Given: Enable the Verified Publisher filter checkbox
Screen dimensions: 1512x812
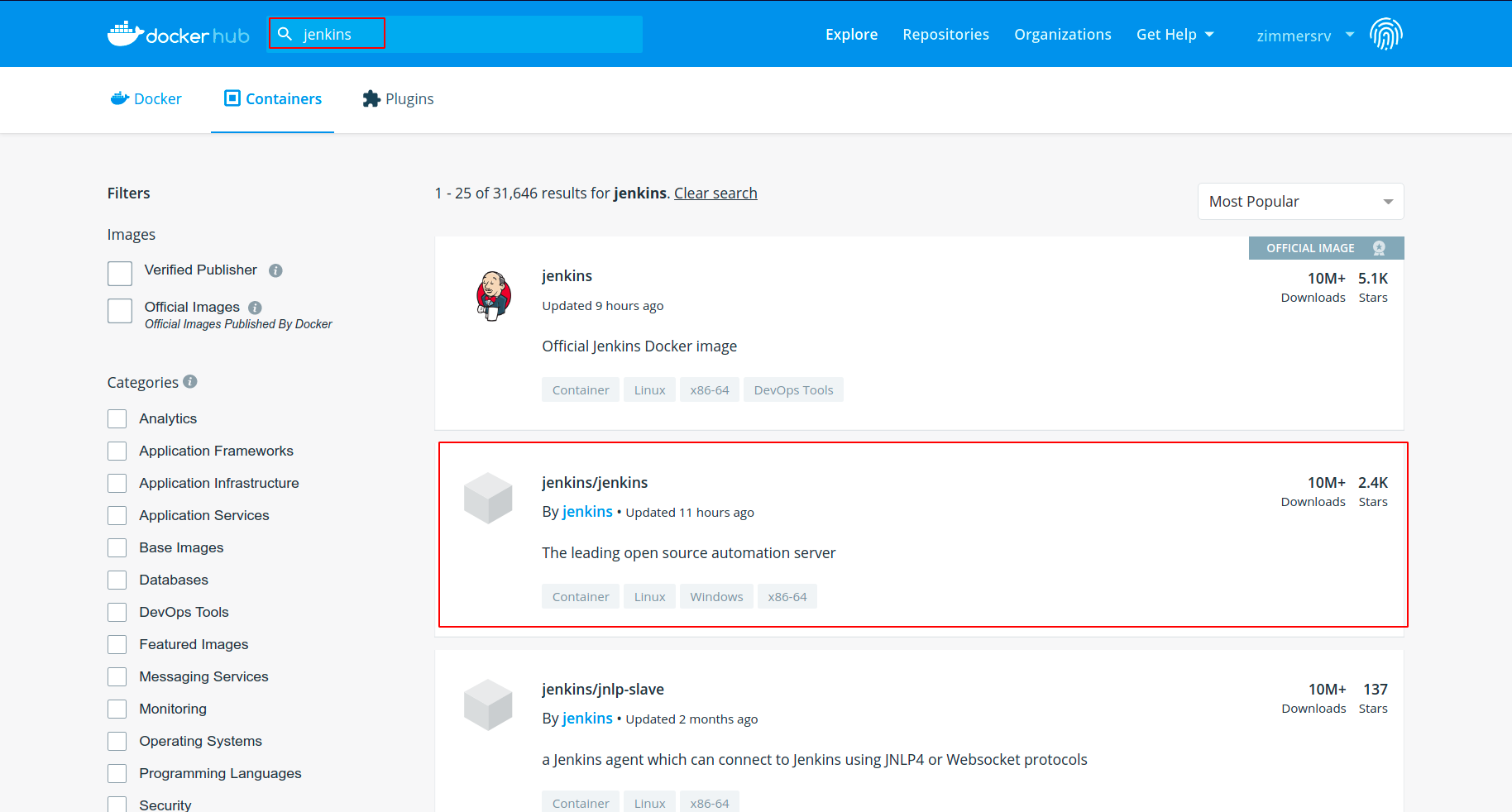Looking at the screenshot, I should 120,274.
